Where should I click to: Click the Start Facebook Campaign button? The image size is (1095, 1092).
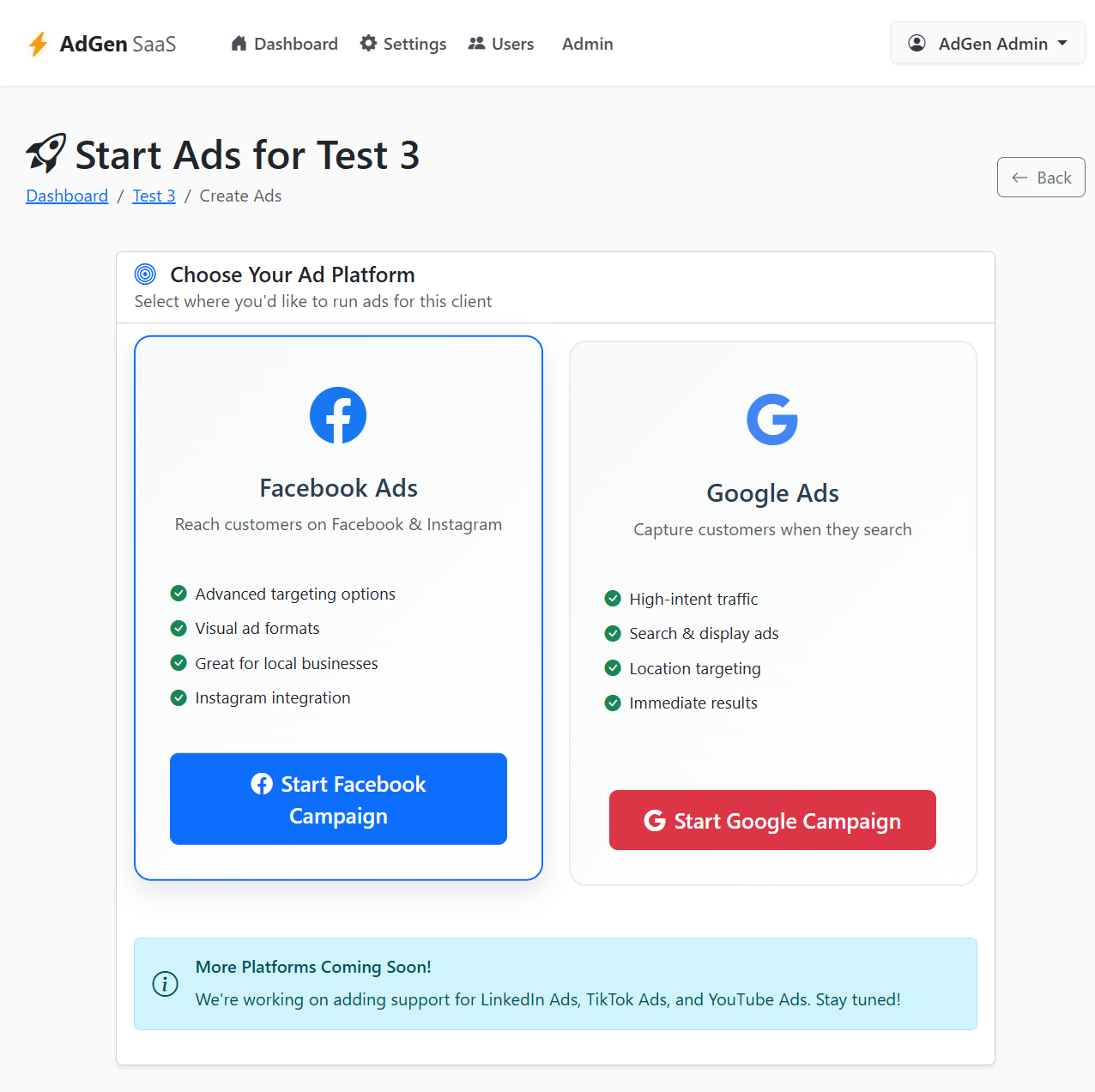point(338,799)
